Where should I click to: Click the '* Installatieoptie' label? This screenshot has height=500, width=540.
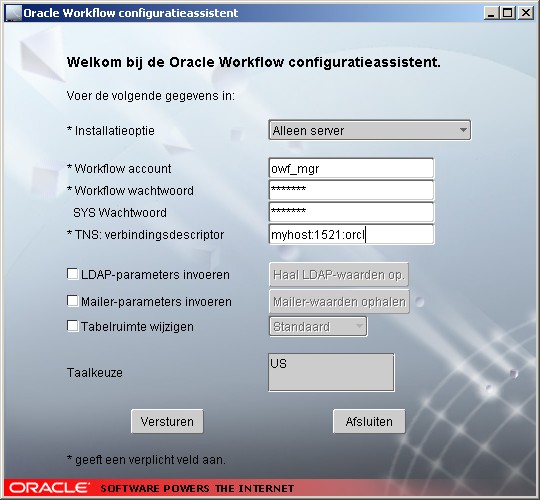point(111,131)
